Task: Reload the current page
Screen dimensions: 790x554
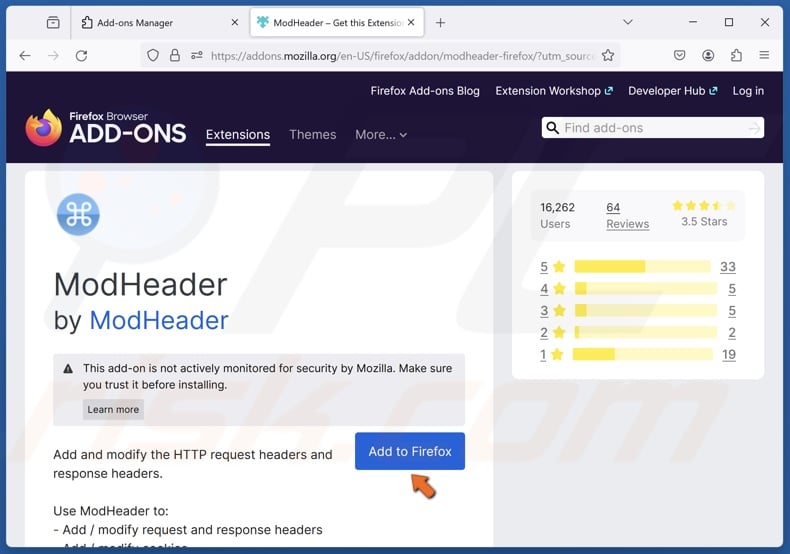Action: click(82, 55)
